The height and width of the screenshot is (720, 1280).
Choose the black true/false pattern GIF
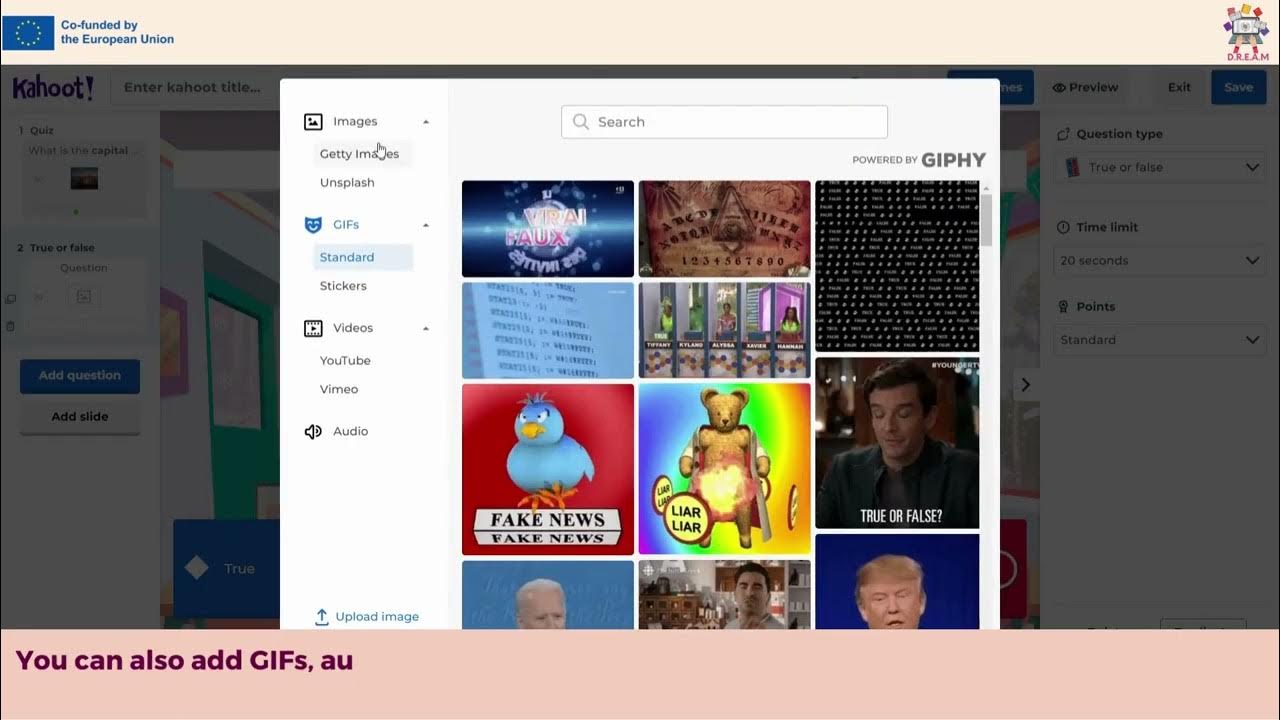click(x=897, y=266)
